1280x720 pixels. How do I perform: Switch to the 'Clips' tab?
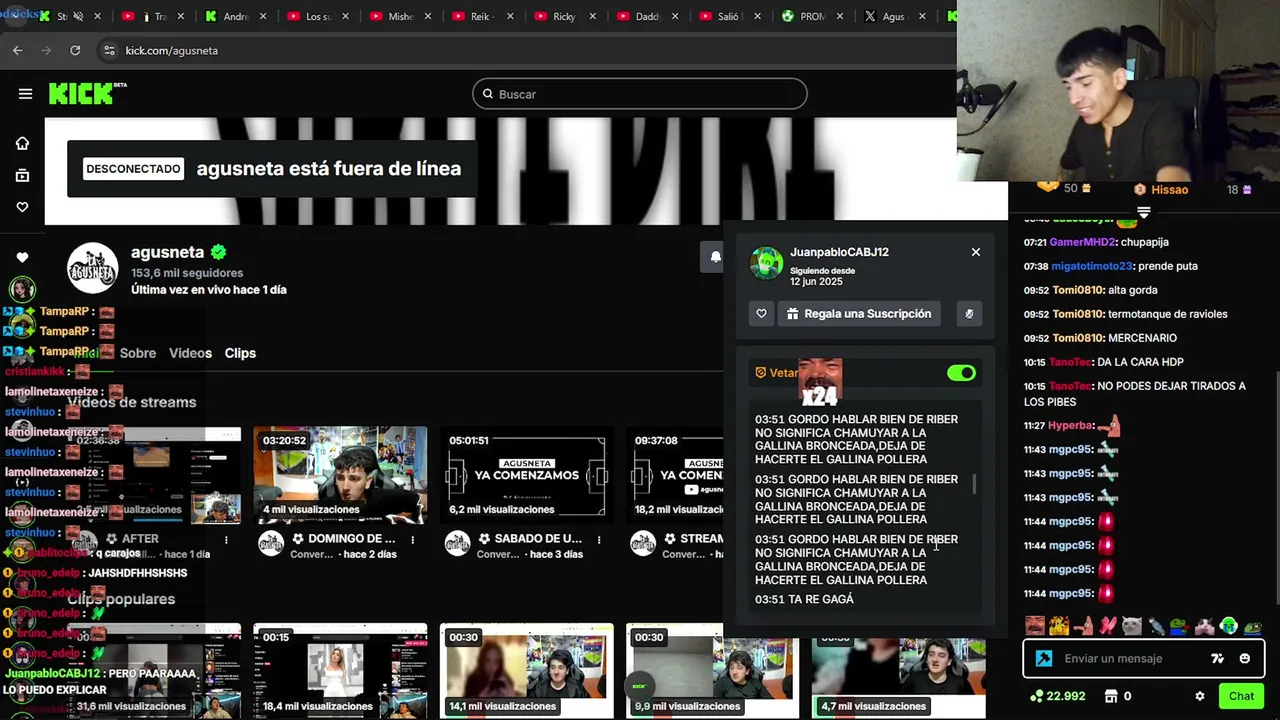pos(240,353)
